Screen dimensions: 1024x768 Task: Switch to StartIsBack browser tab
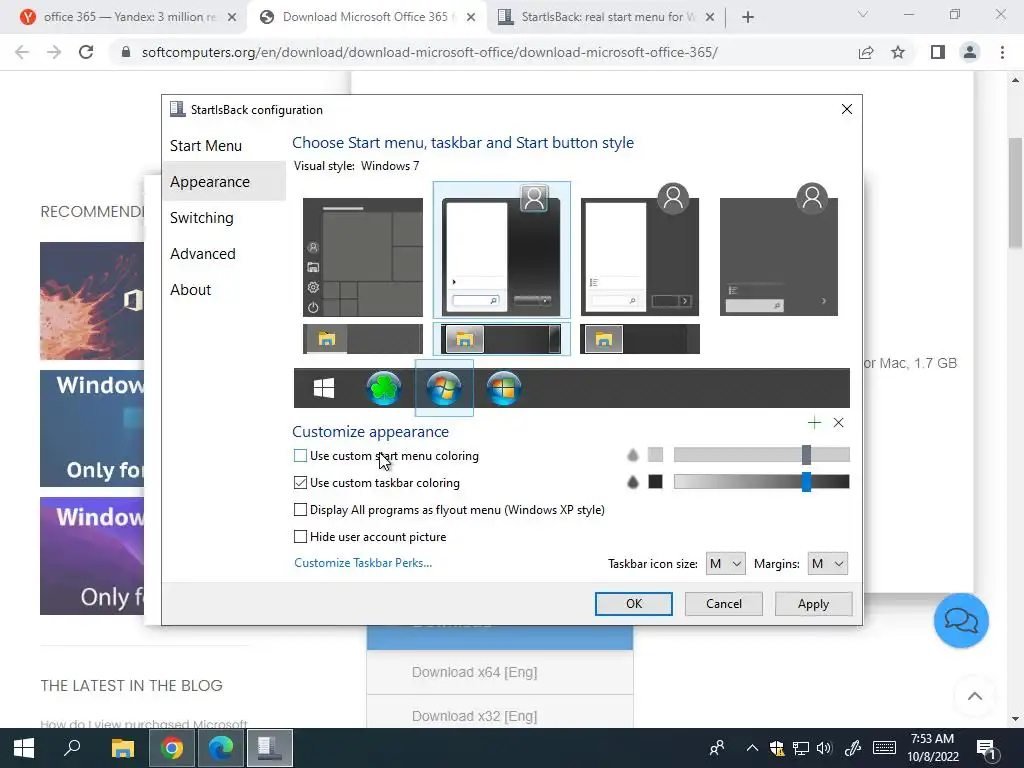[601, 18]
